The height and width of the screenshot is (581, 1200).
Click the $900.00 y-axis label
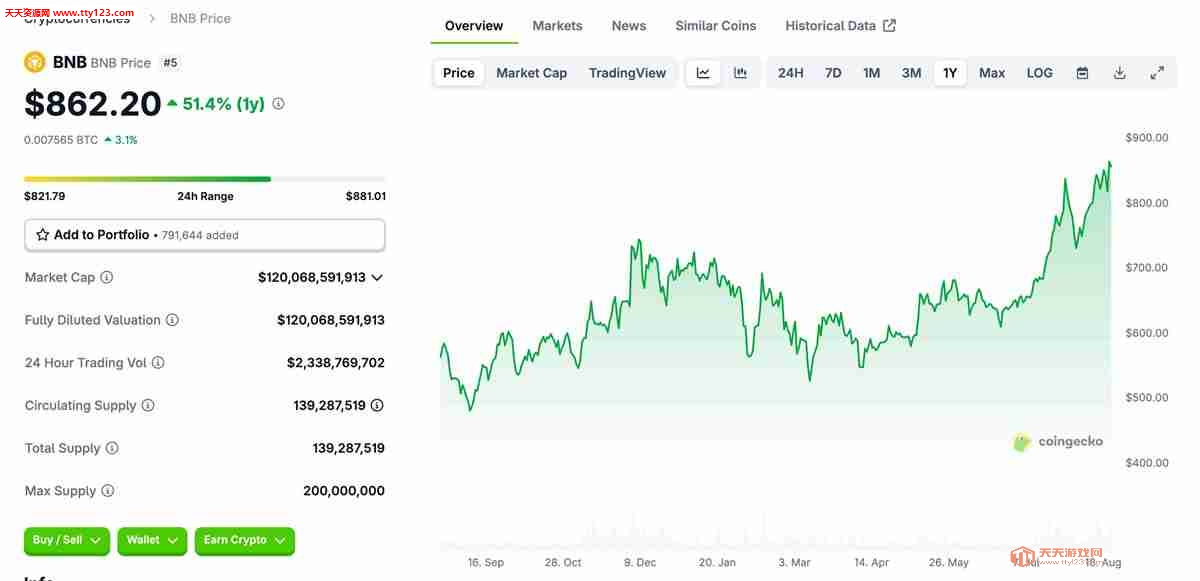1147,138
